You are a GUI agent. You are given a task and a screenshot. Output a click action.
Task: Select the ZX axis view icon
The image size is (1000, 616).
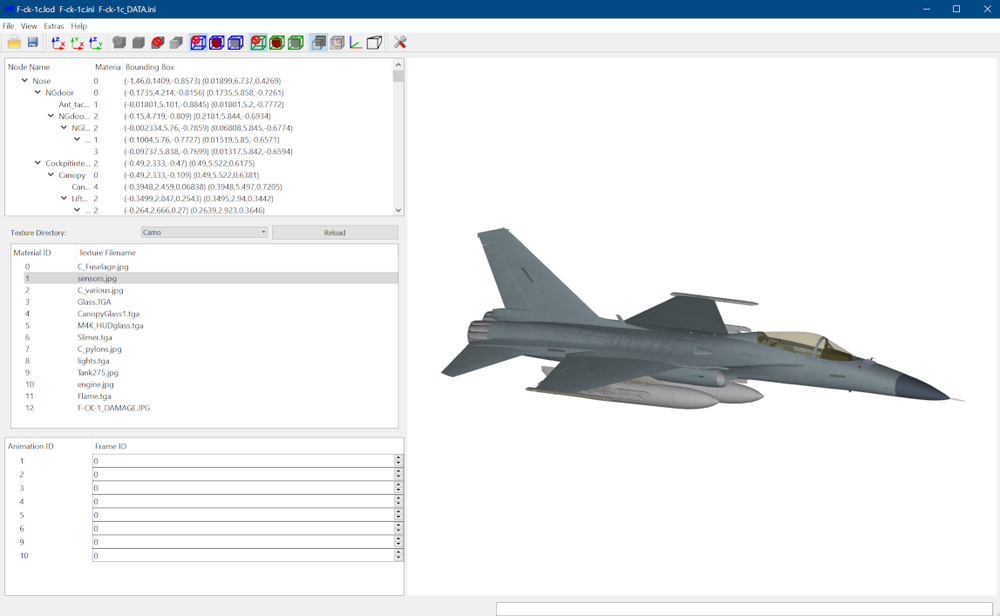pyautogui.click(x=58, y=43)
